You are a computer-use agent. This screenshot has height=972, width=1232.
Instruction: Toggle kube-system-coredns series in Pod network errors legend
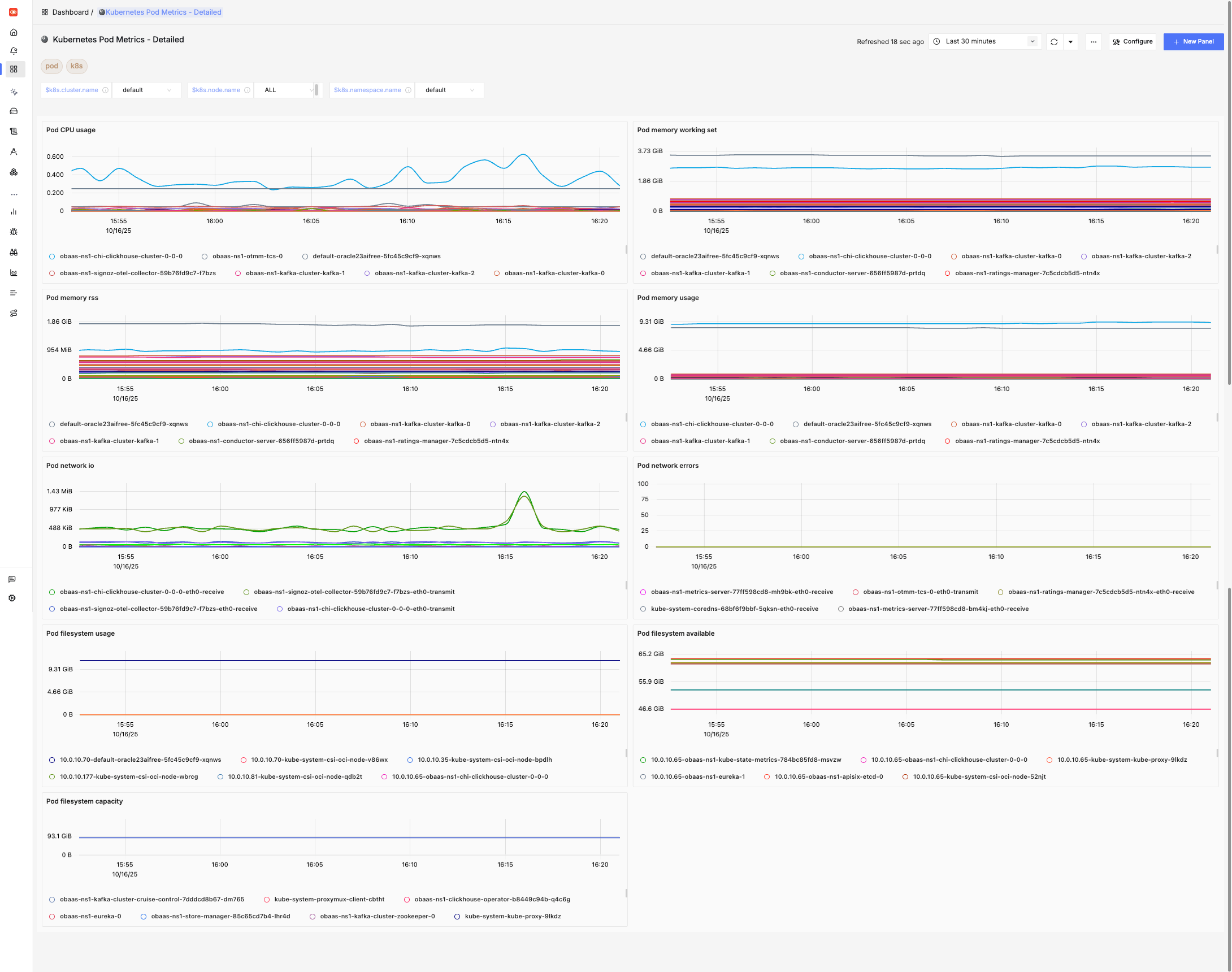point(734,609)
